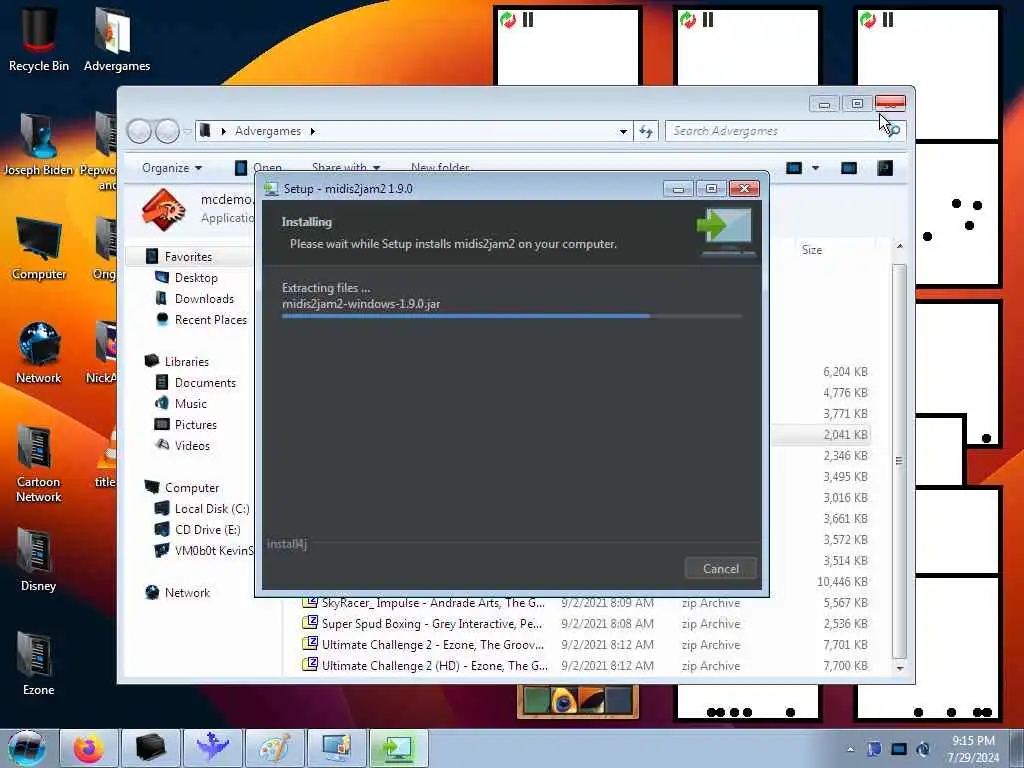Change view icon in Explorer toolbar
Image resolution: width=1024 pixels, height=768 pixels.
[793, 168]
